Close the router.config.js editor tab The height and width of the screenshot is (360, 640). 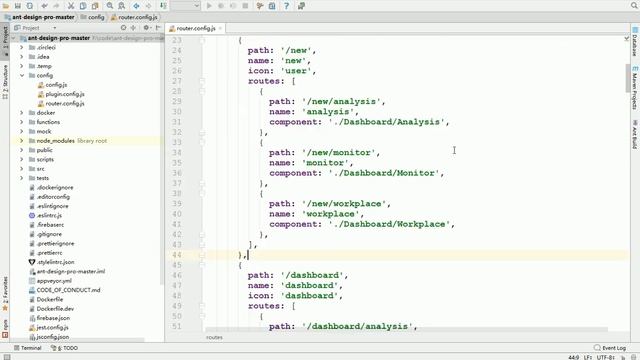coord(220,28)
